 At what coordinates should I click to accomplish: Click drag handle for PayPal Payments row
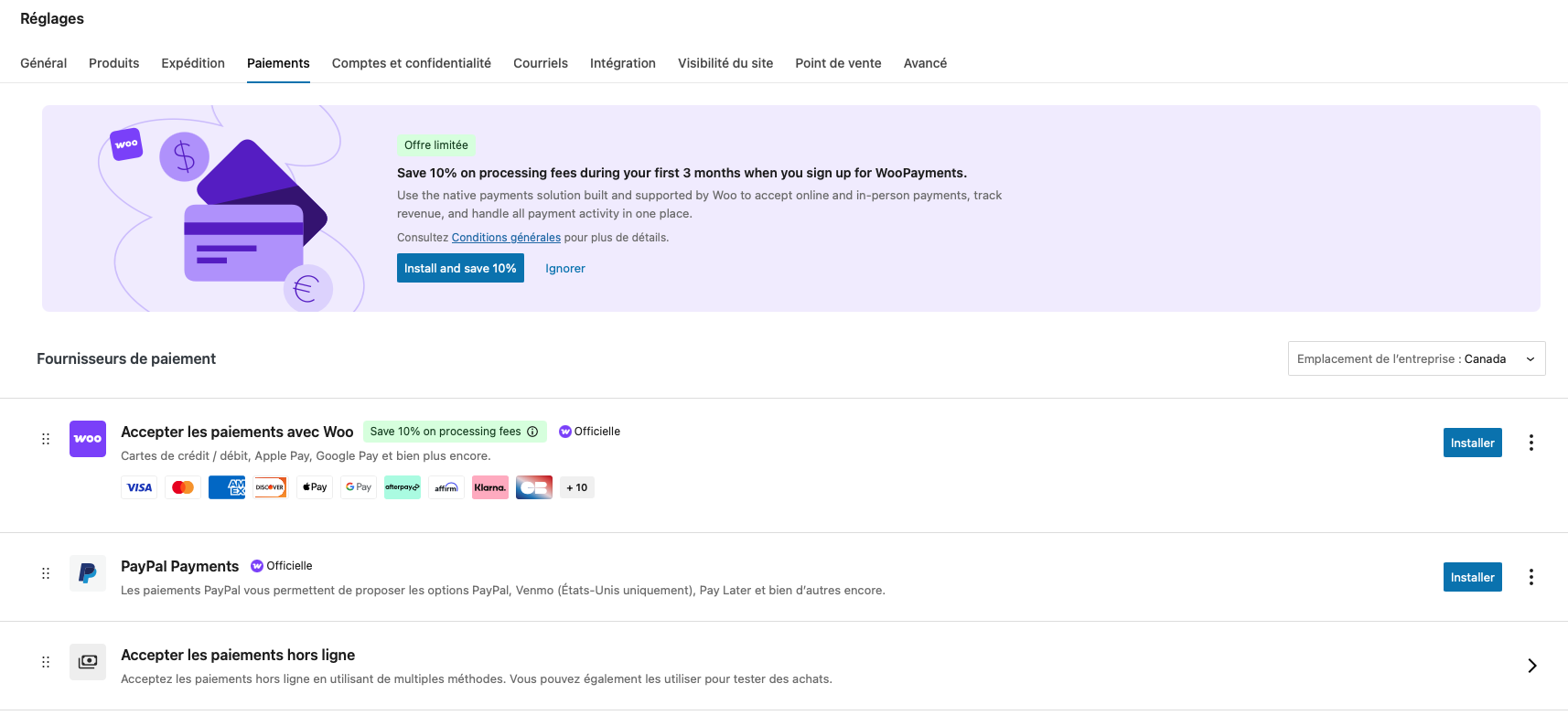tap(46, 573)
